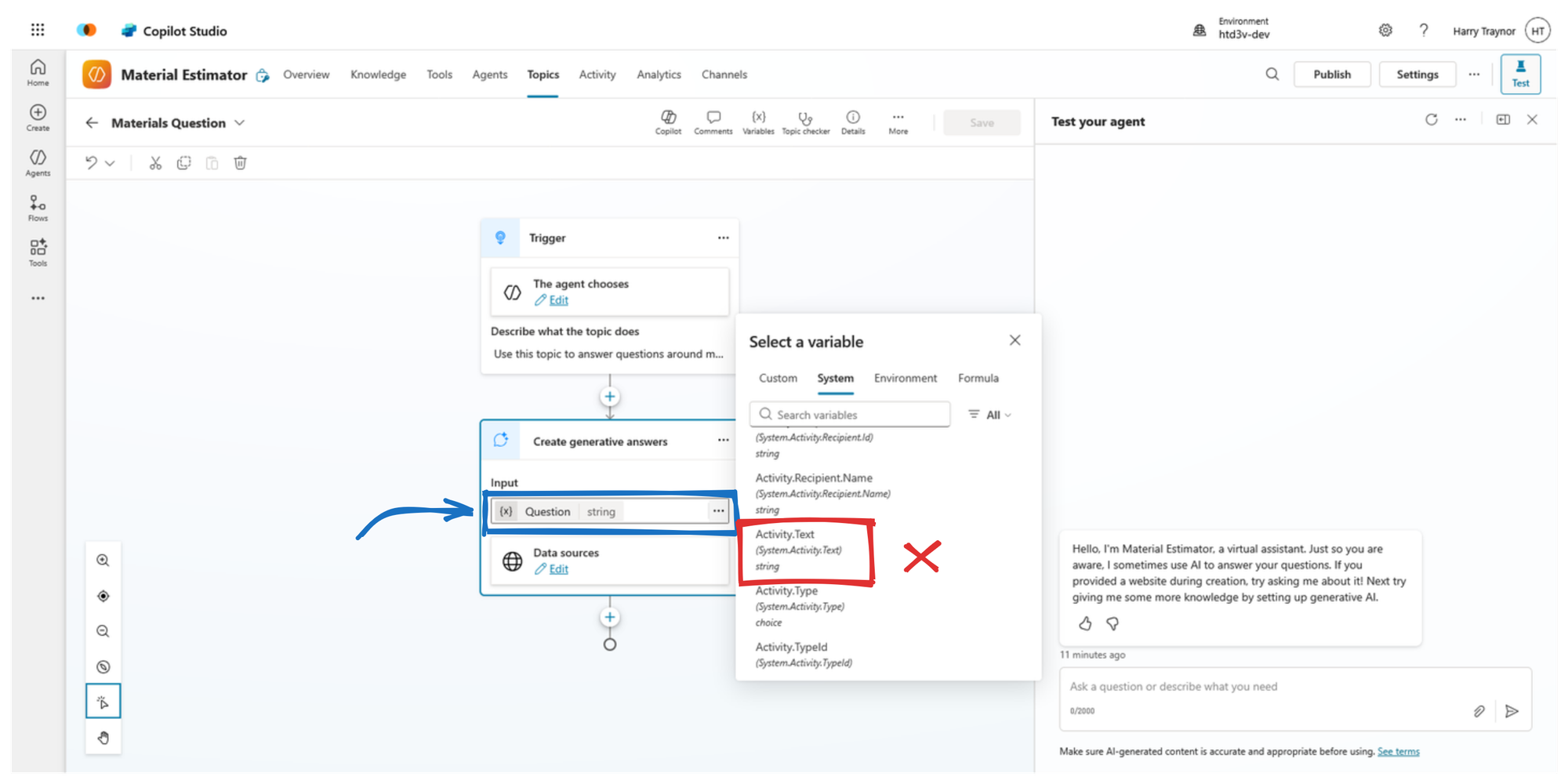
Task: Send the test chat message
Action: (x=1512, y=711)
